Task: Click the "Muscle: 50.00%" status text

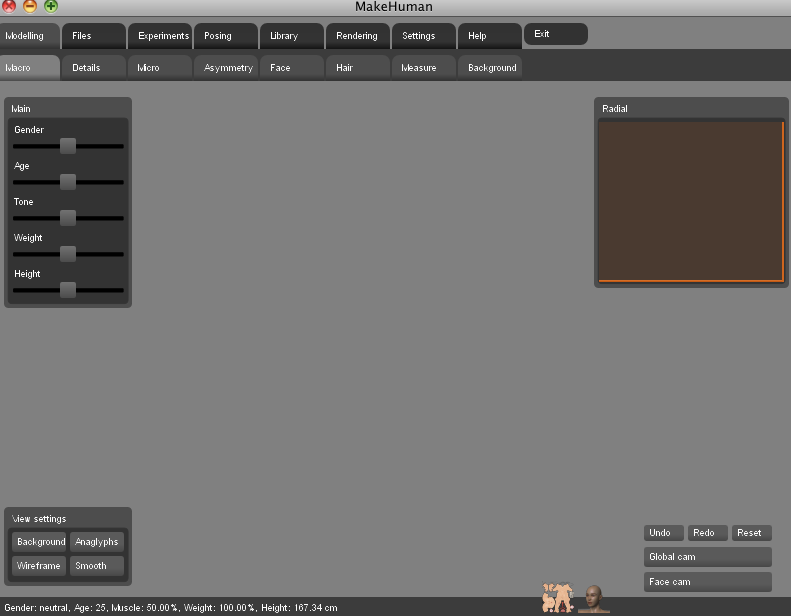Action: (x=145, y=608)
